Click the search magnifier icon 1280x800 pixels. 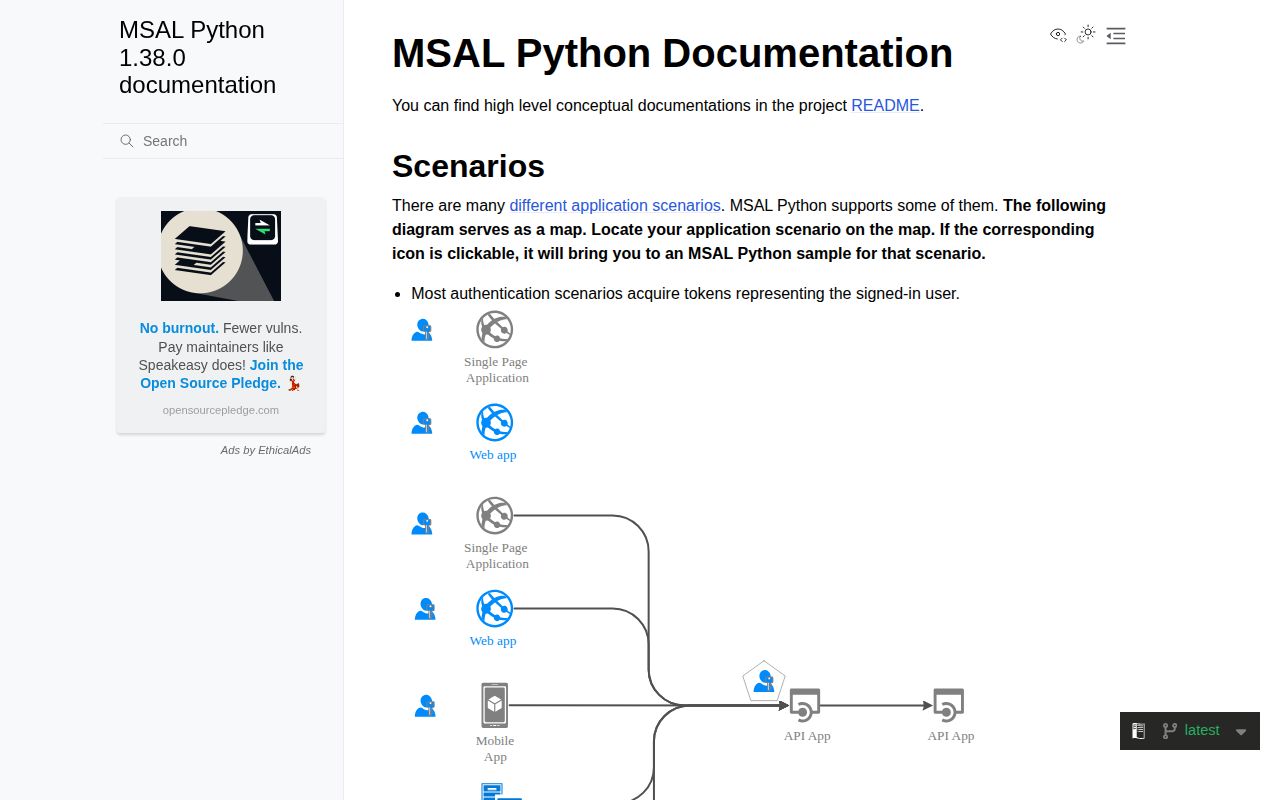click(127, 141)
